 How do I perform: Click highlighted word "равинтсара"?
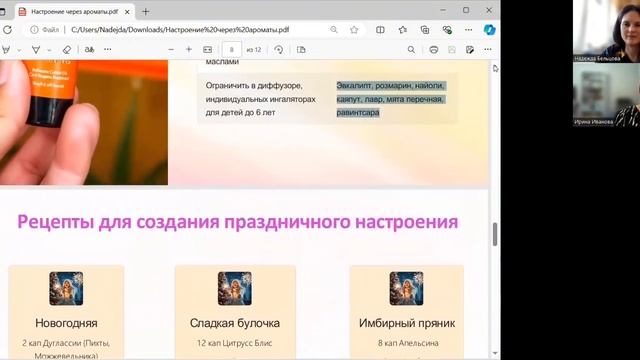pyautogui.click(x=358, y=112)
